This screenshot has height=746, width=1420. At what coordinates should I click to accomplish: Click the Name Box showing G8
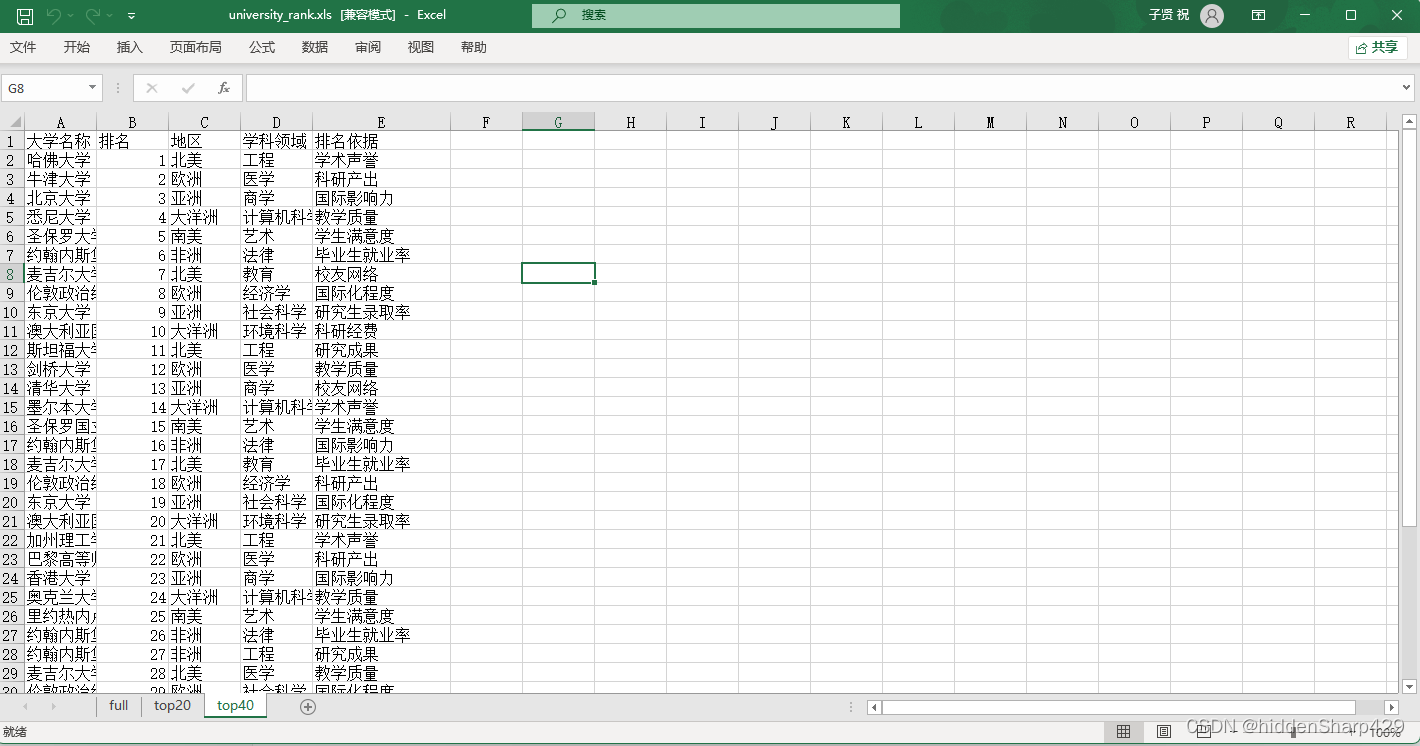click(44, 88)
